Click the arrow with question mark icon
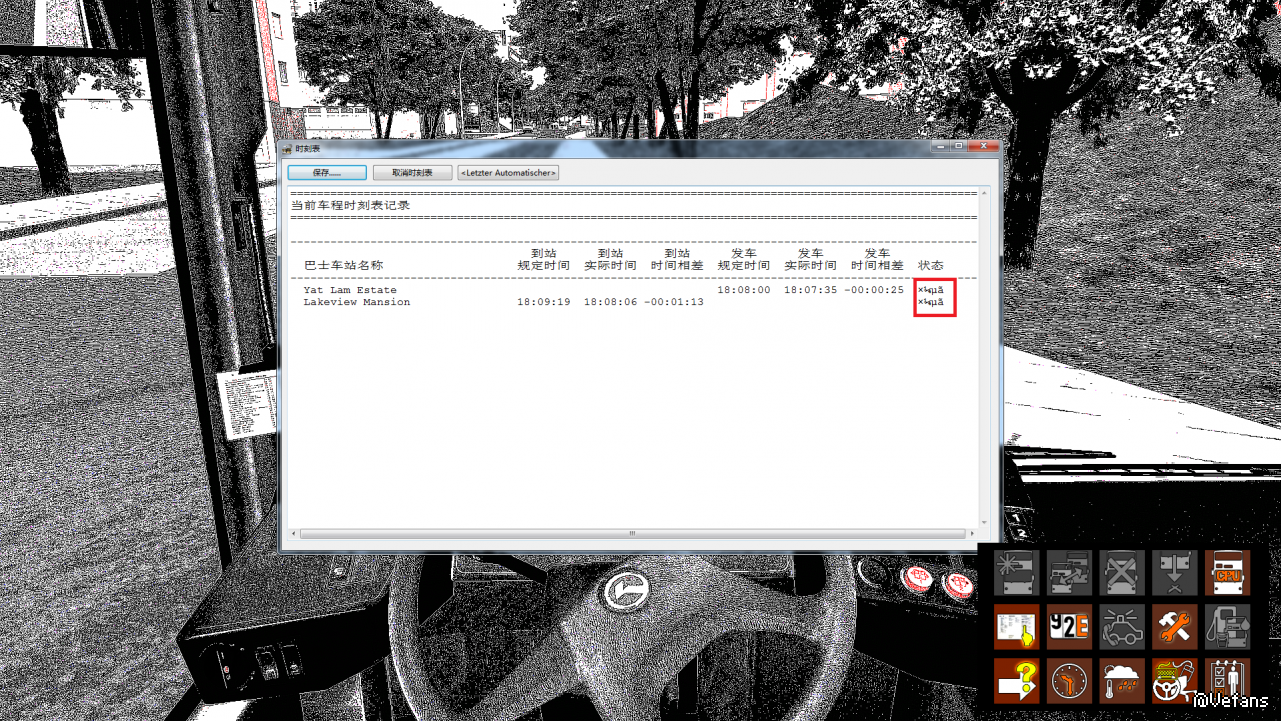Viewport: 1281px width, 721px height. (x=1017, y=681)
